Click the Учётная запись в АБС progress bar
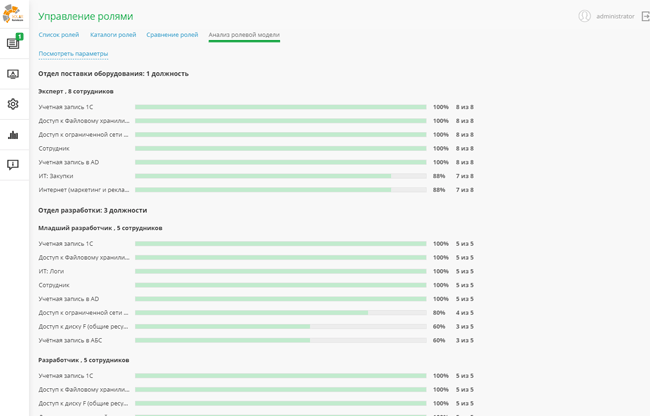Viewport: 650px width, 416px height. point(279,340)
